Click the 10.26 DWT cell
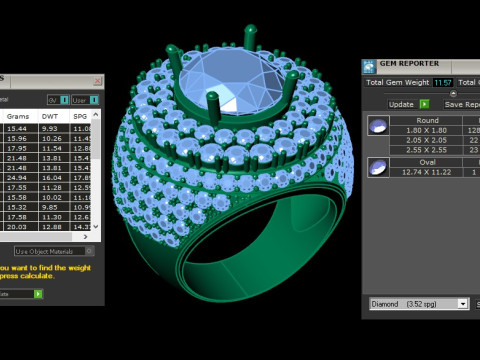The height and width of the screenshot is (360, 480). (54, 138)
